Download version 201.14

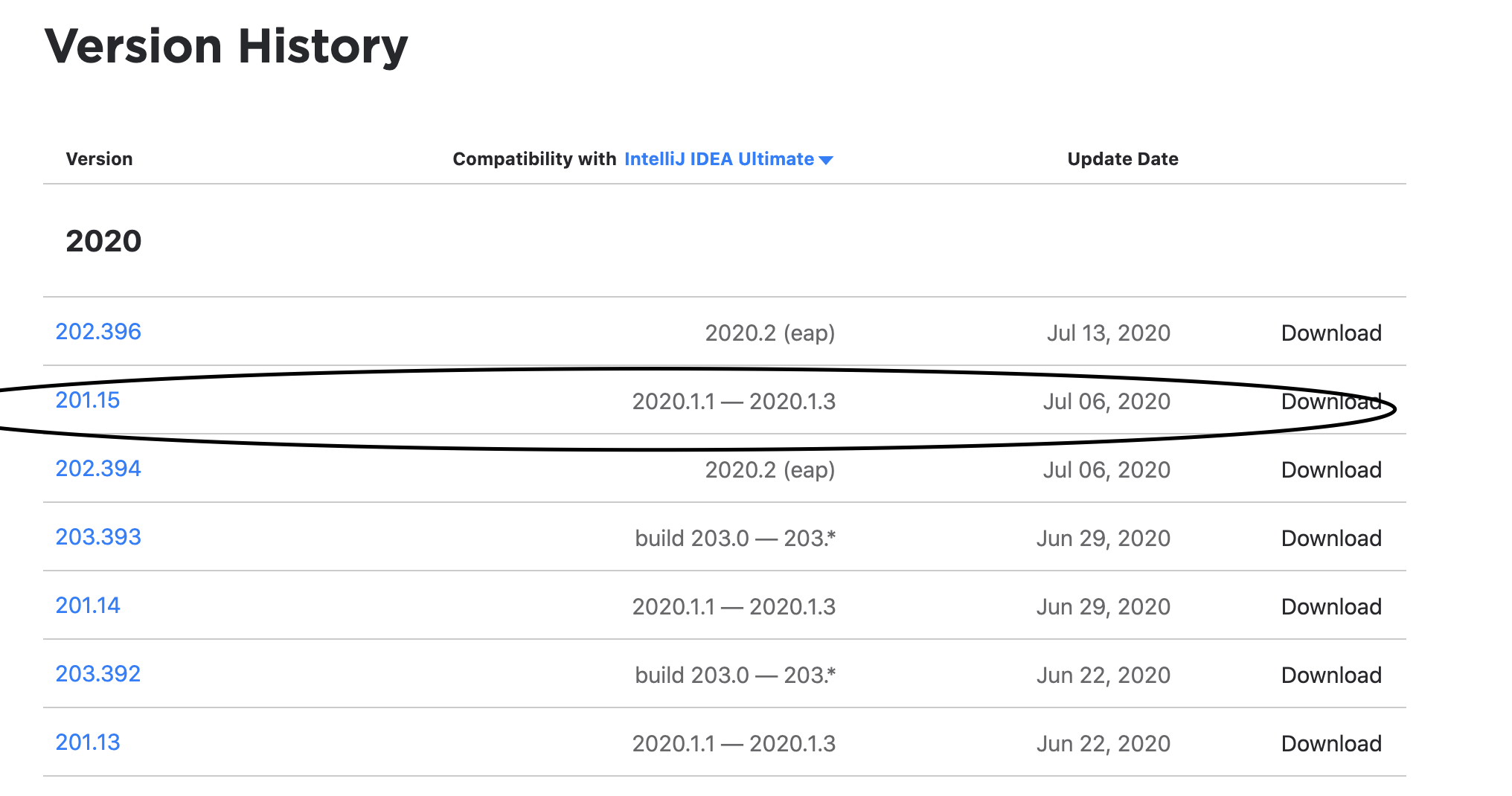pos(1331,606)
